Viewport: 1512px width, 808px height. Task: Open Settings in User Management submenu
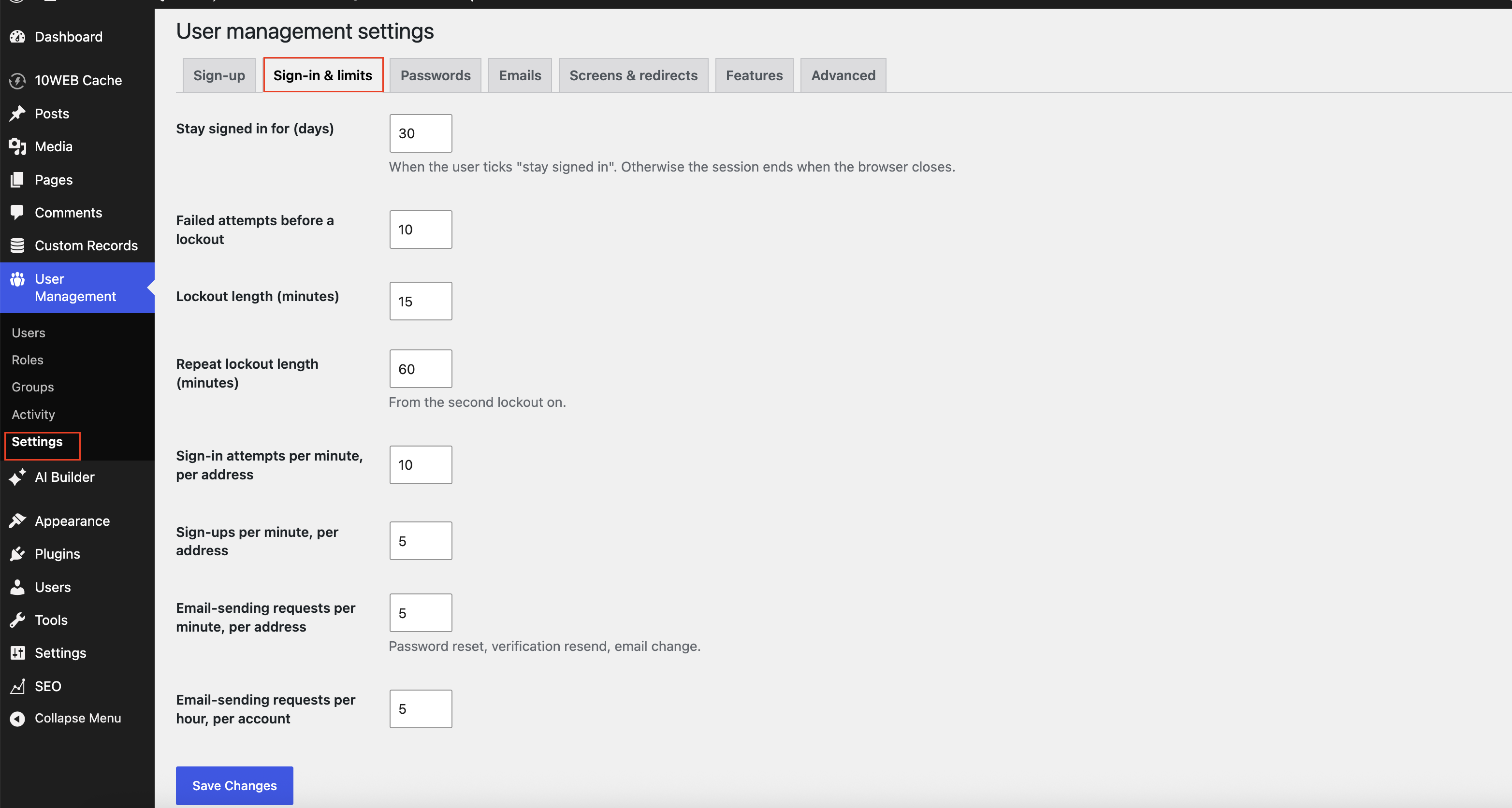click(x=37, y=441)
